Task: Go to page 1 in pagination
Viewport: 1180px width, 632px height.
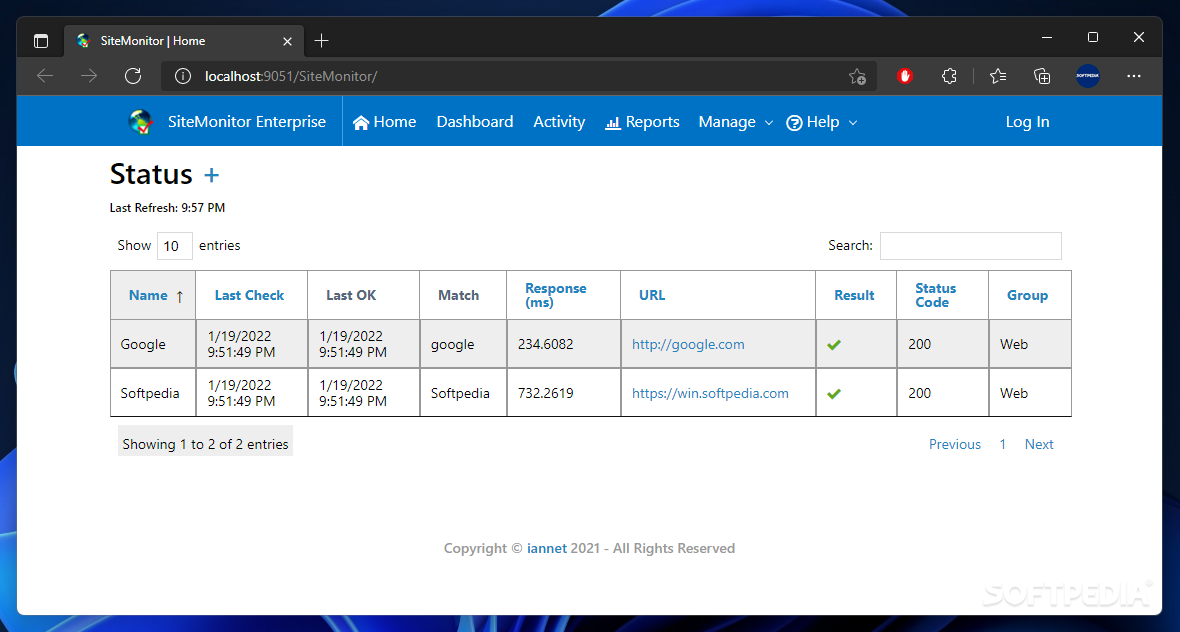Action: click(x=1002, y=445)
